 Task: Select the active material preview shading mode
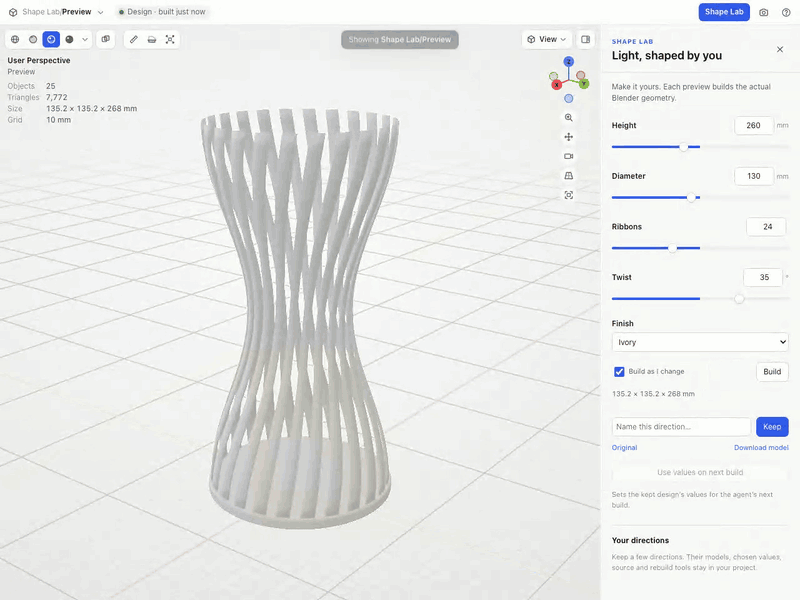51,39
